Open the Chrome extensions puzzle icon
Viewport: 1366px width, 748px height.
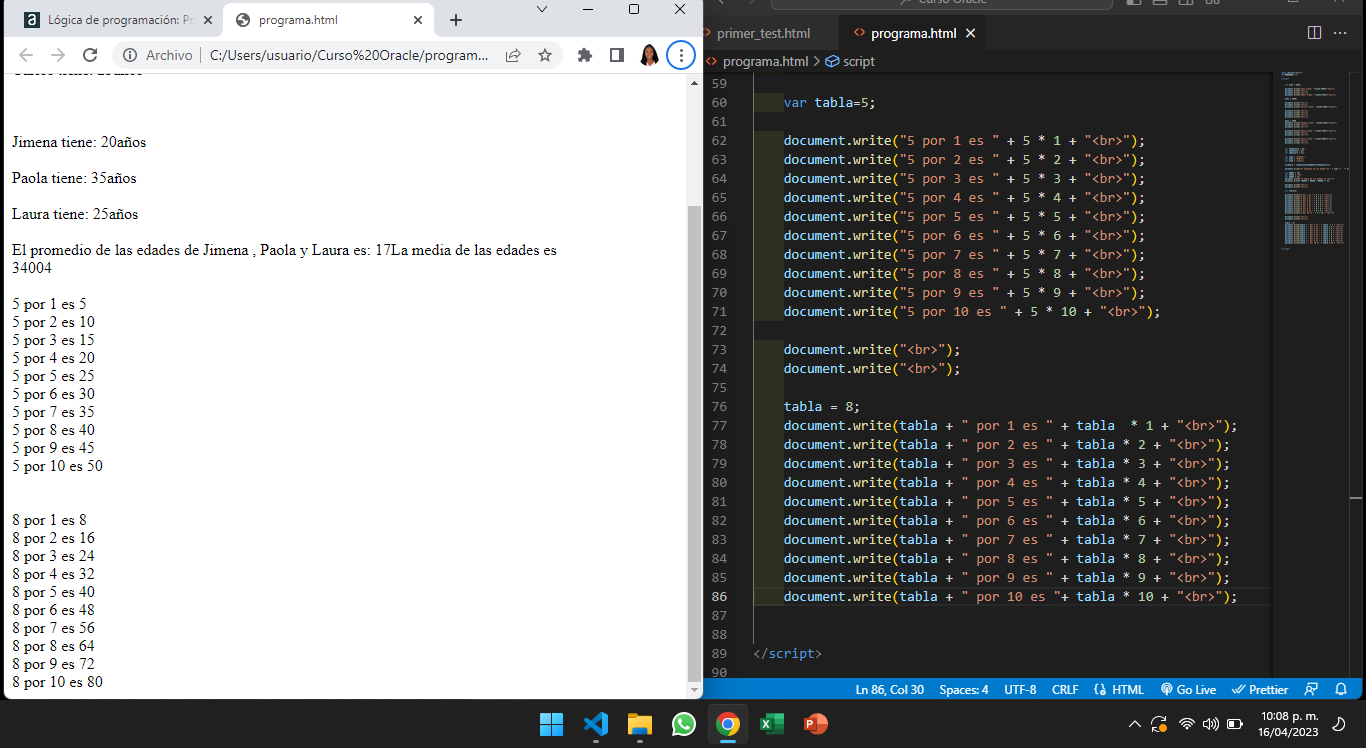click(585, 55)
